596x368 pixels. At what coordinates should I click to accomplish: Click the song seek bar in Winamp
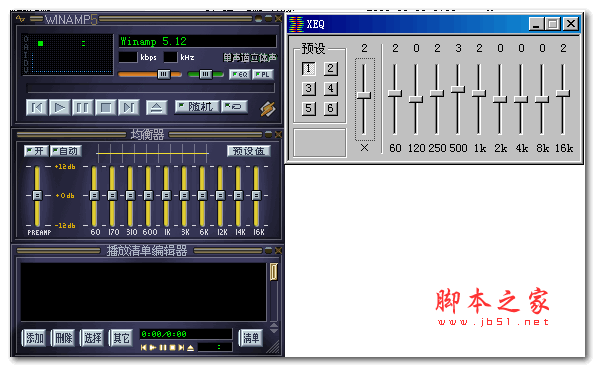150,89
